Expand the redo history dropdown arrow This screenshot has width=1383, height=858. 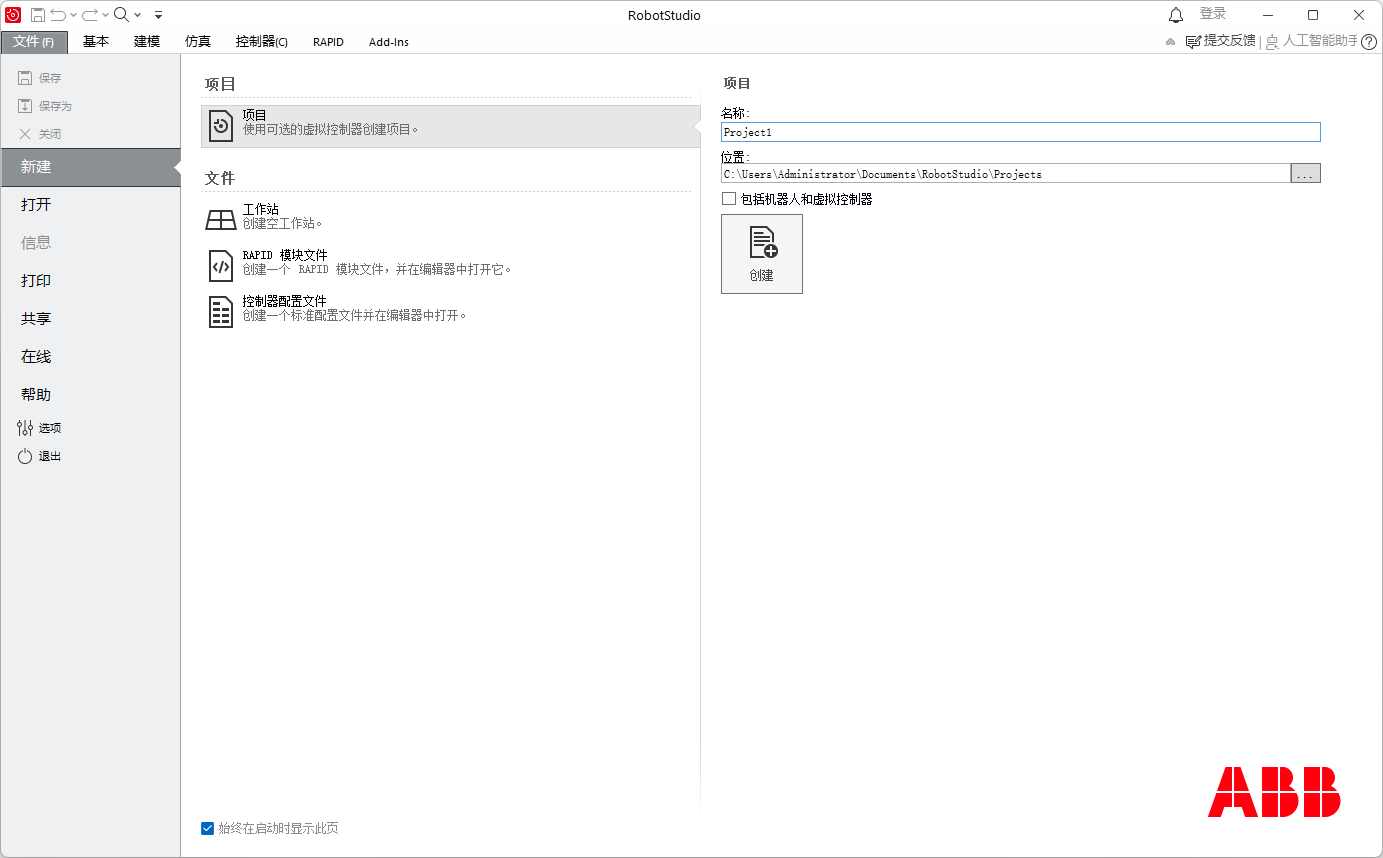(105, 15)
